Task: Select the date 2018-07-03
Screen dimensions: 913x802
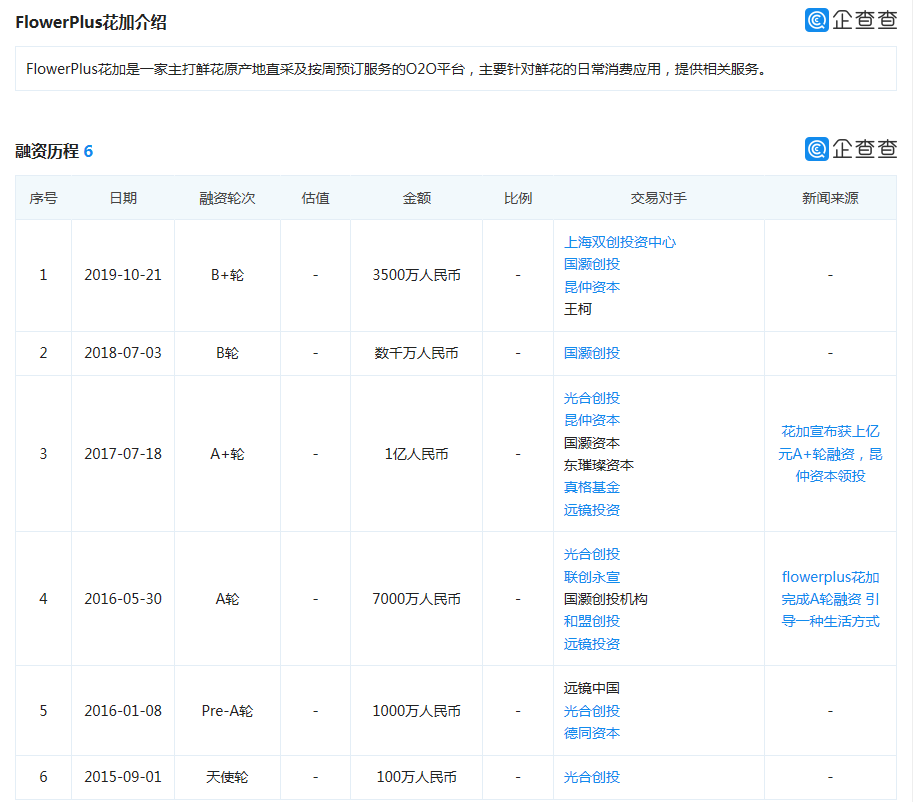Action: (123, 353)
